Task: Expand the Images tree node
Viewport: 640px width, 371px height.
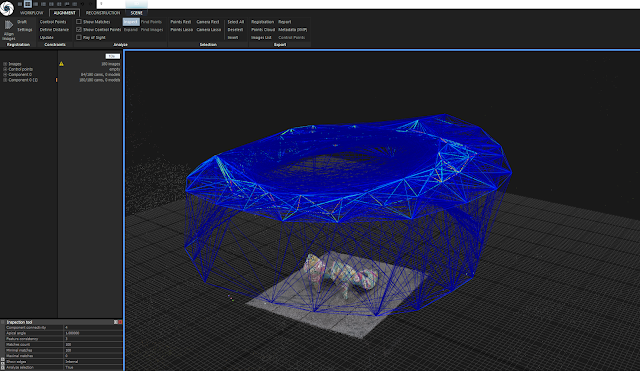Action: pyautogui.click(x=5, y=64)
